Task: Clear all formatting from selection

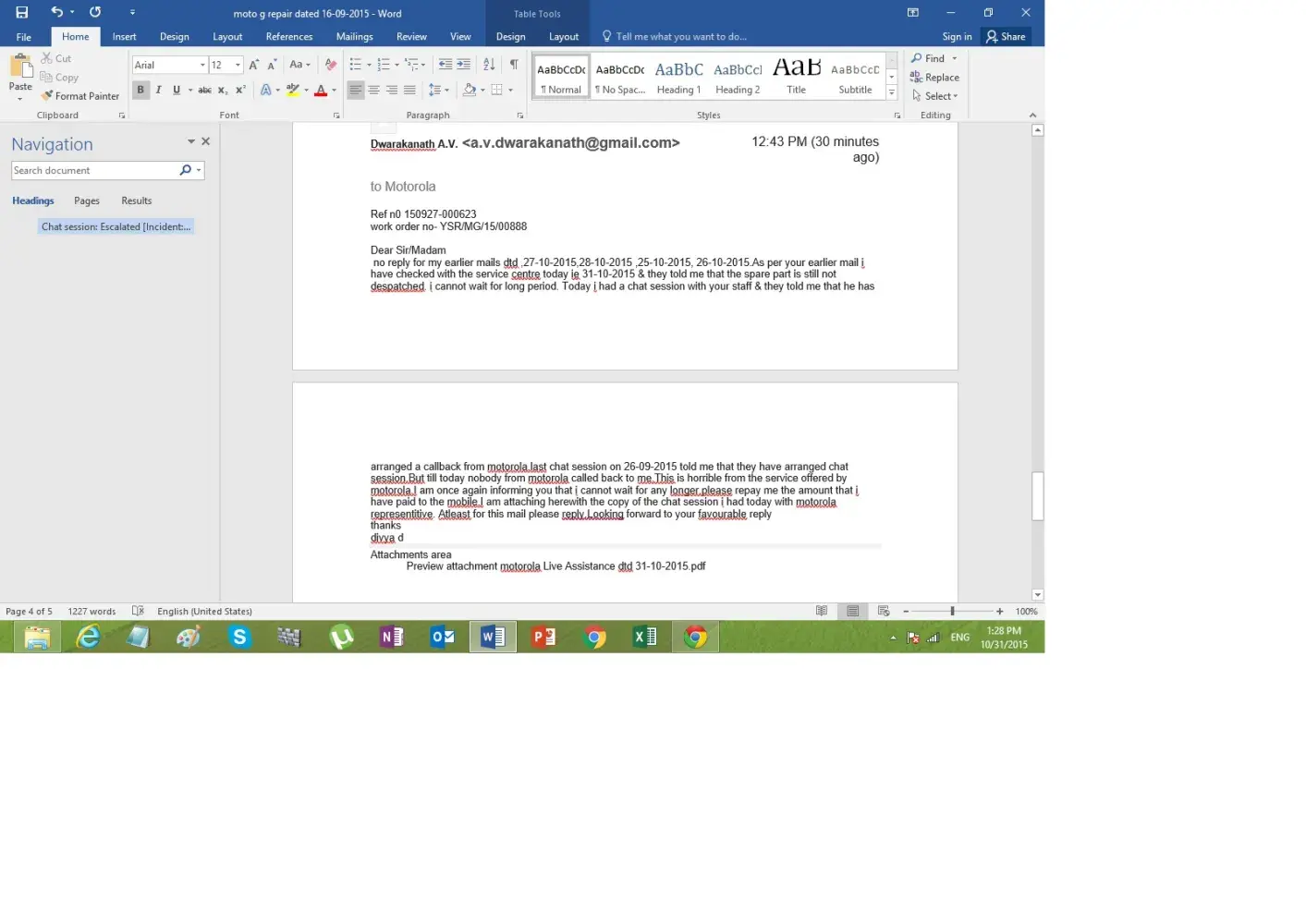Action: point(330,65)
